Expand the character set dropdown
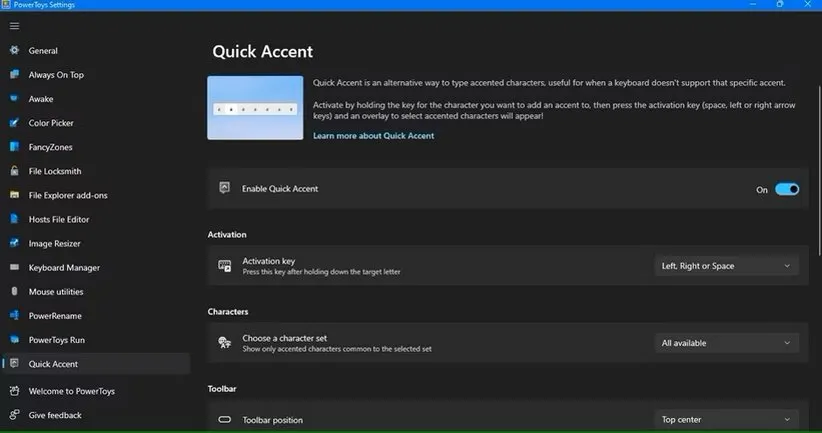Image resolution: width=822 pixels, height=433 pixels. [727, 343]
